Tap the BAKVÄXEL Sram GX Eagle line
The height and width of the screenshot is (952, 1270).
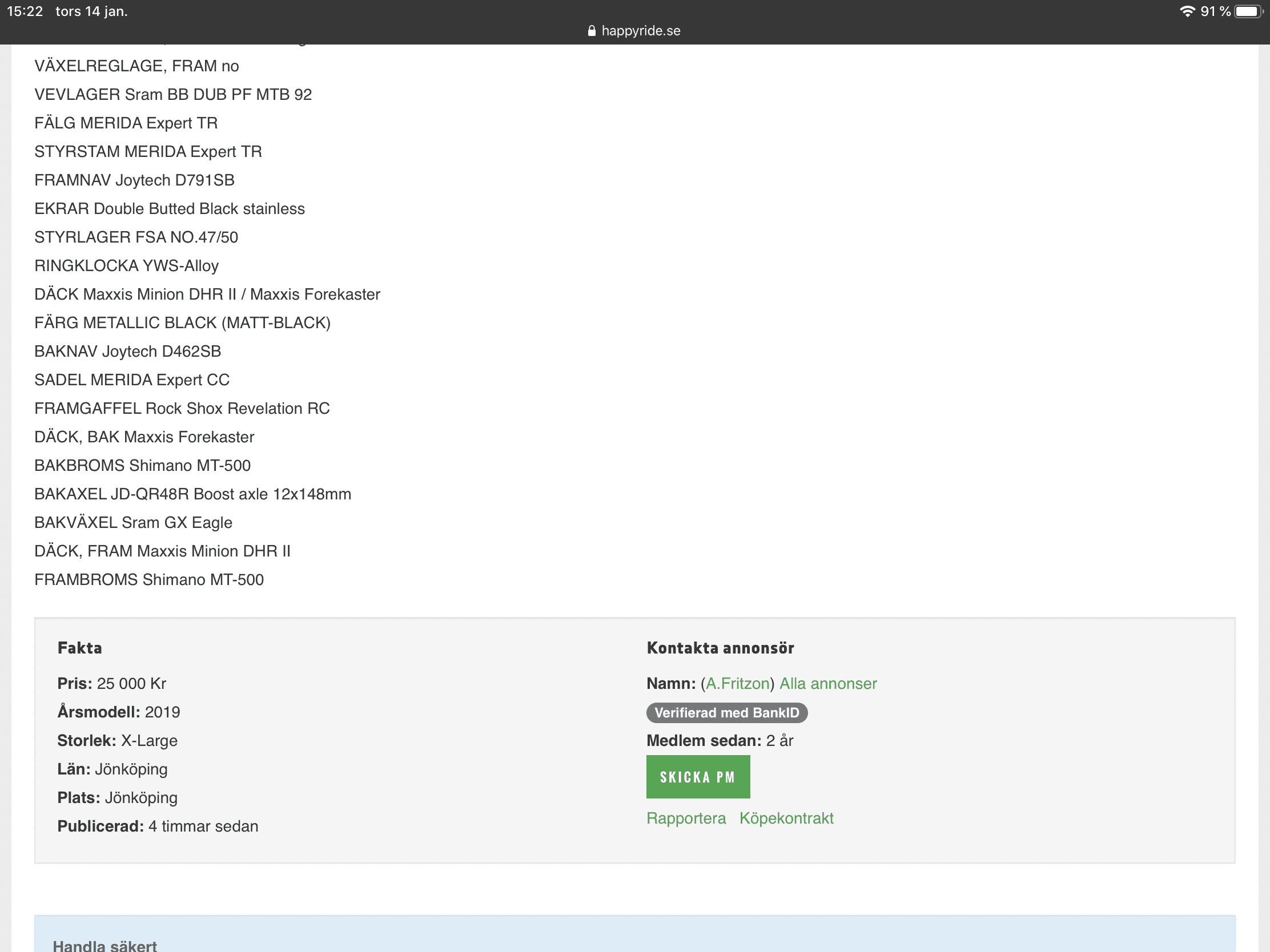[x=133, y=522]
